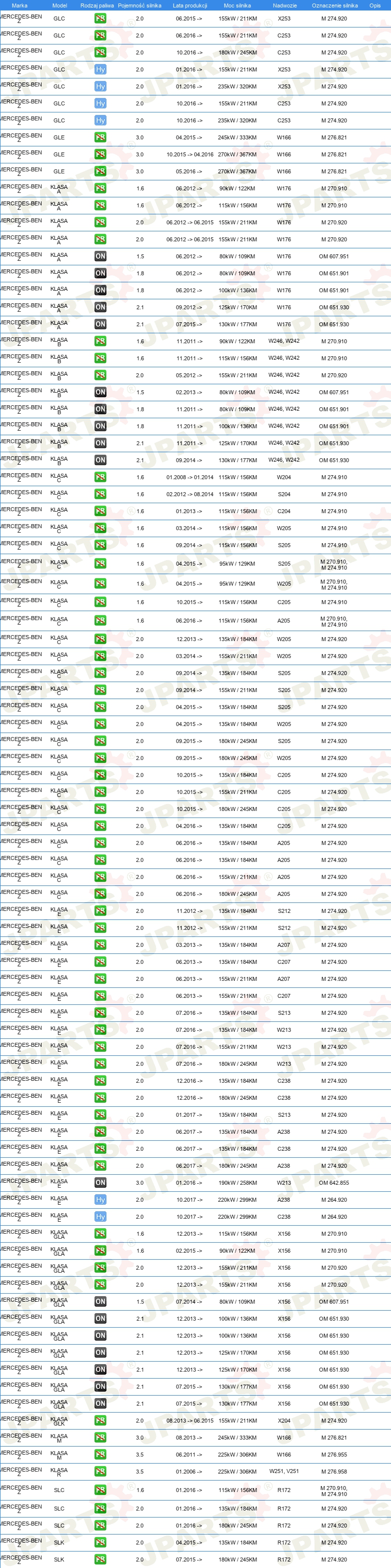Click petrol icon in Klasa M 225kW/306KM W166 row
The image size is (391, 1568).
tap(100, 1455)
